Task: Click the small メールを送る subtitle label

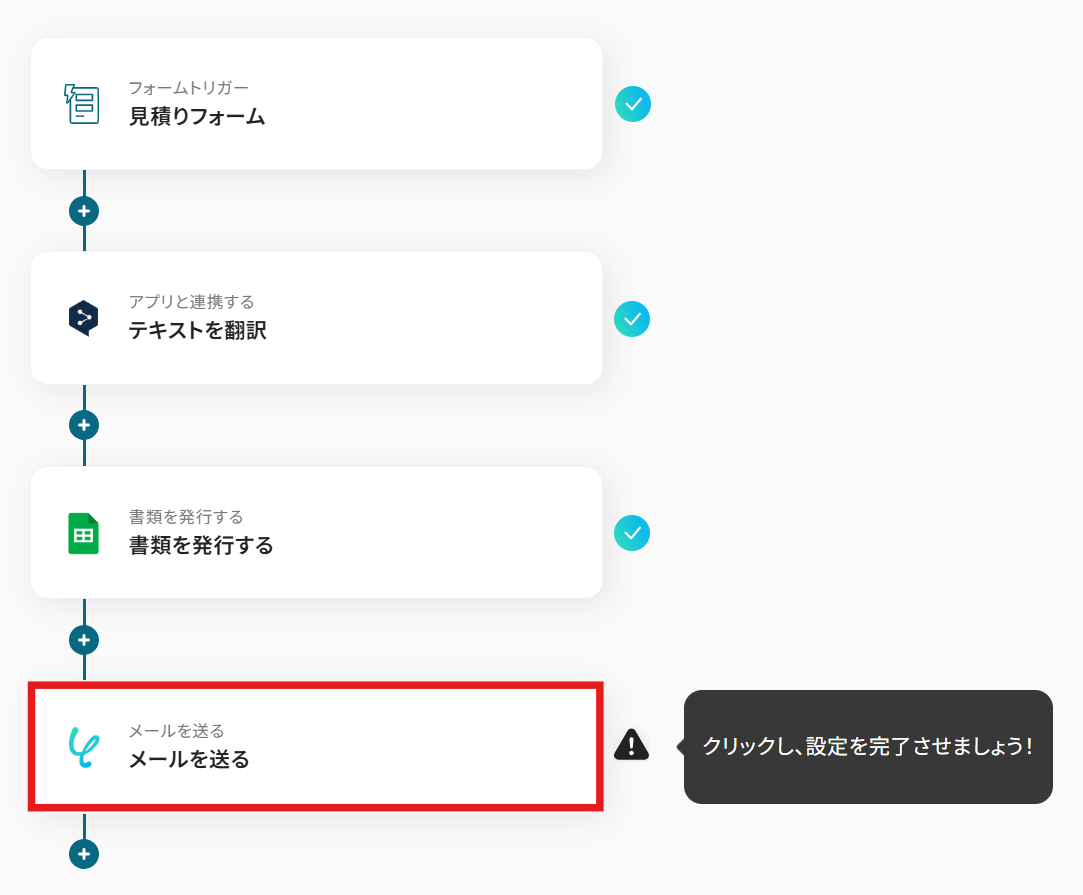Action: pos(177,731)
